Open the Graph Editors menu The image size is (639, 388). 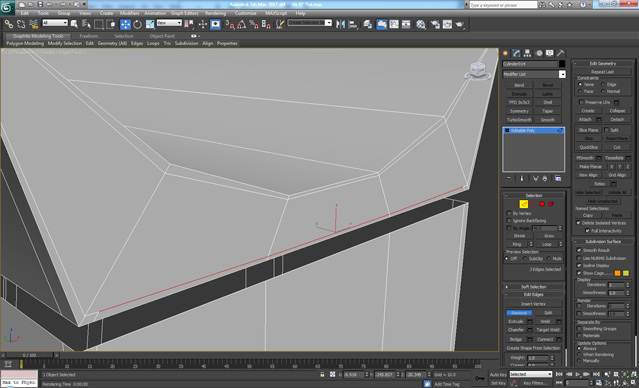click(x=184, y=13)
